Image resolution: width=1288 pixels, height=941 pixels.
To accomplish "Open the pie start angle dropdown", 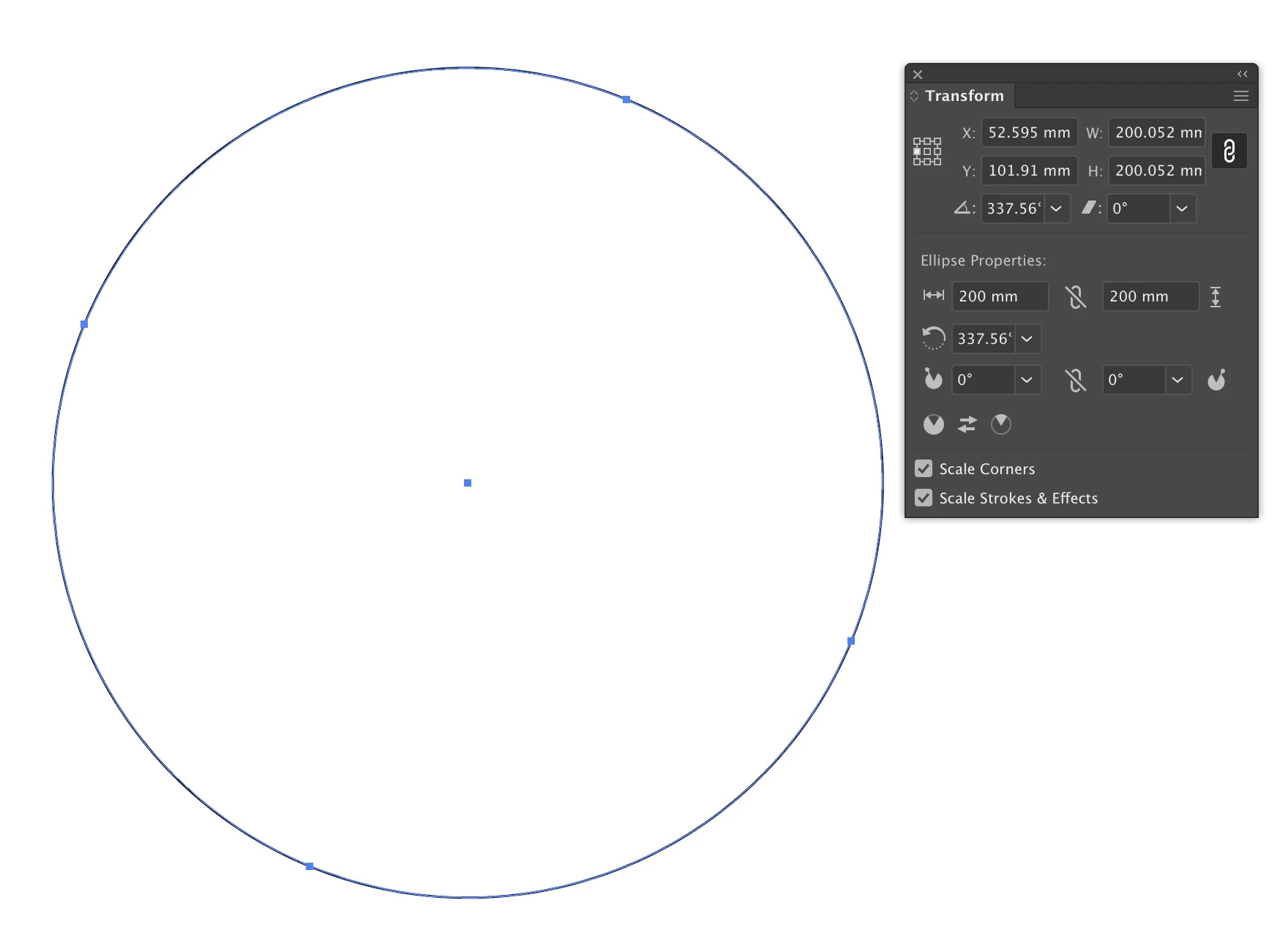I will tap(1027, 380).
